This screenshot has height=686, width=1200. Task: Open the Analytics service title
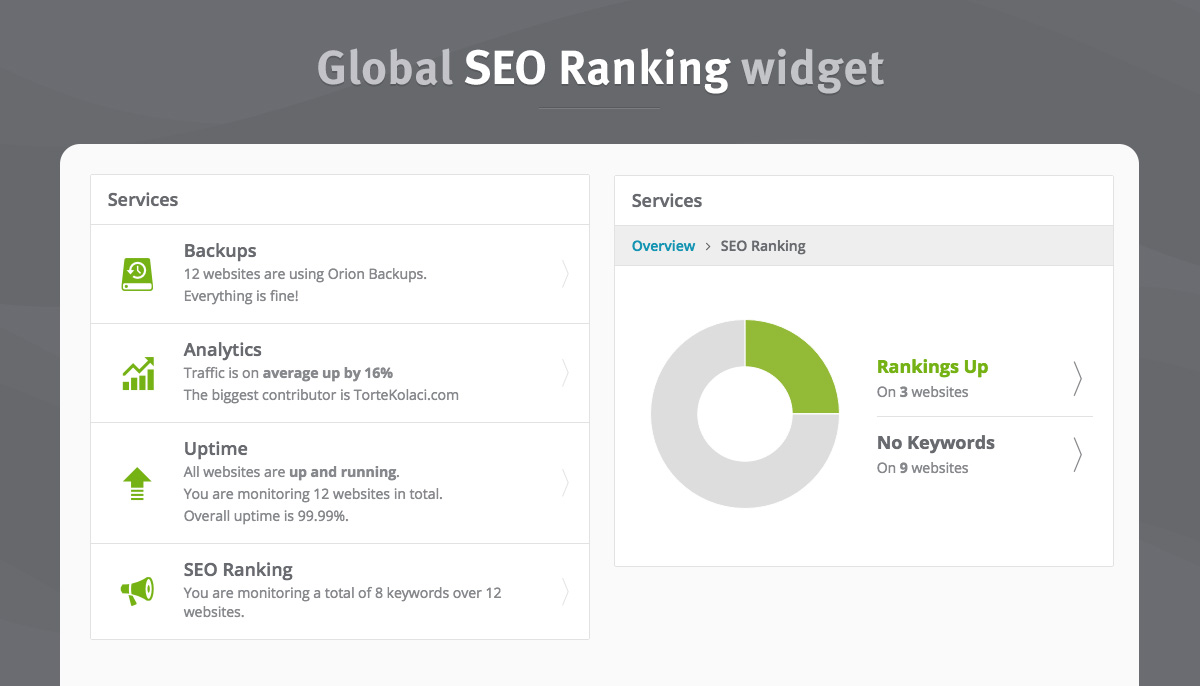click(223, 350)
